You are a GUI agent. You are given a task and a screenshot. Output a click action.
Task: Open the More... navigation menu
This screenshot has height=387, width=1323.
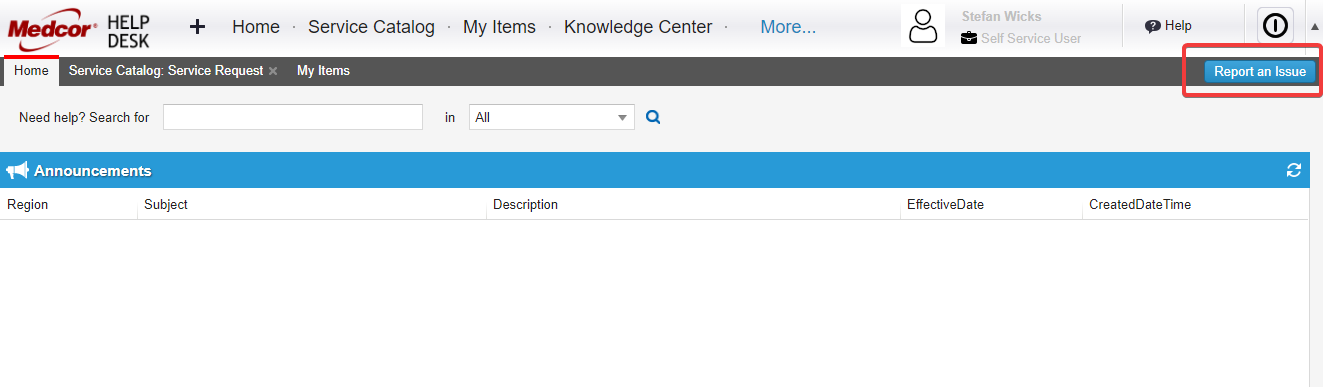(x=788, y=27)
